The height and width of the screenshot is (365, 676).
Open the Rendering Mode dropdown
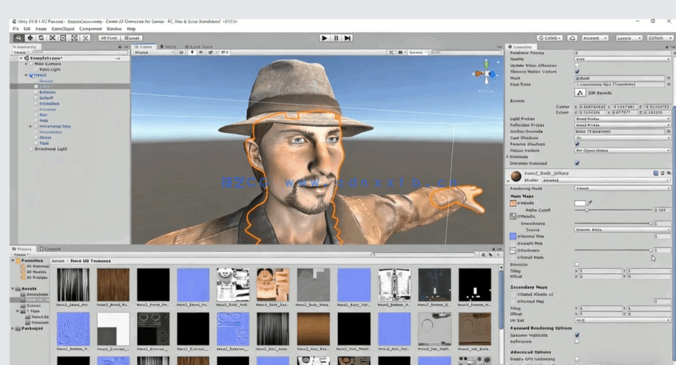623,188
